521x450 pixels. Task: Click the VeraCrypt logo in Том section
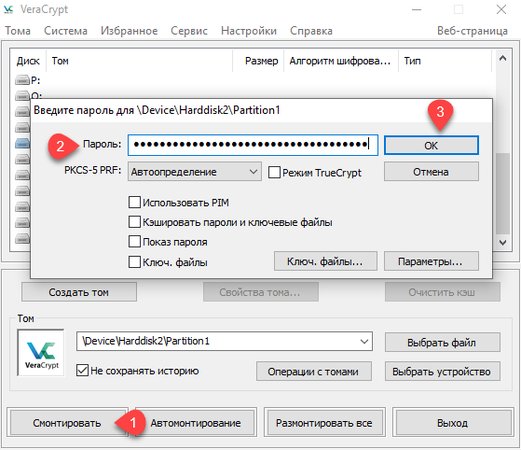41,353
